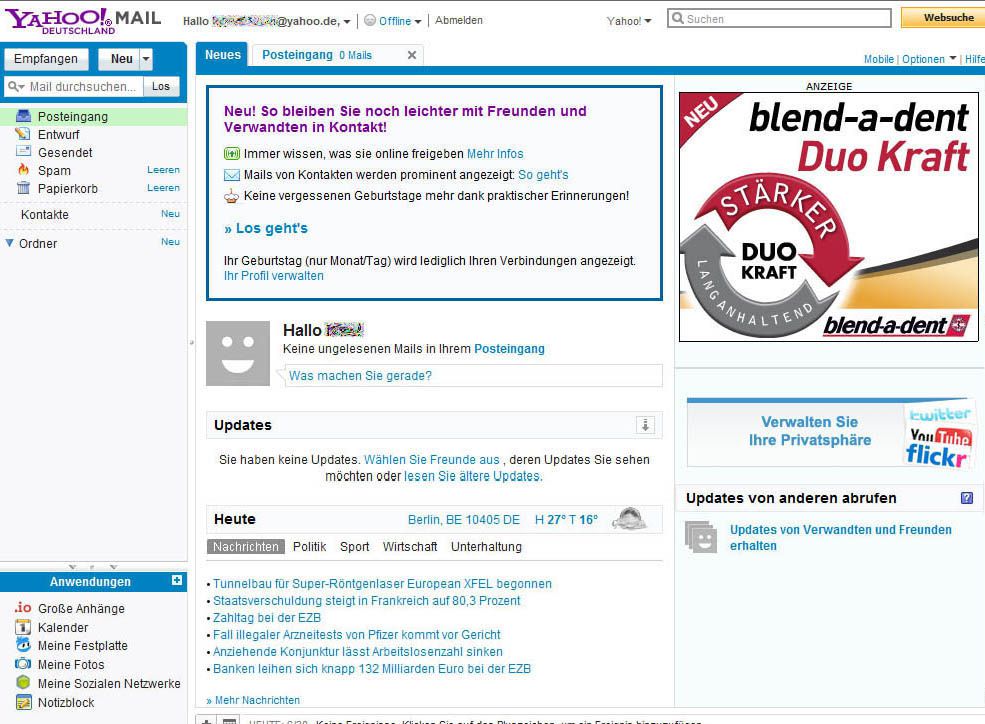Collapse the Updates section arrow button

[645, 425]
